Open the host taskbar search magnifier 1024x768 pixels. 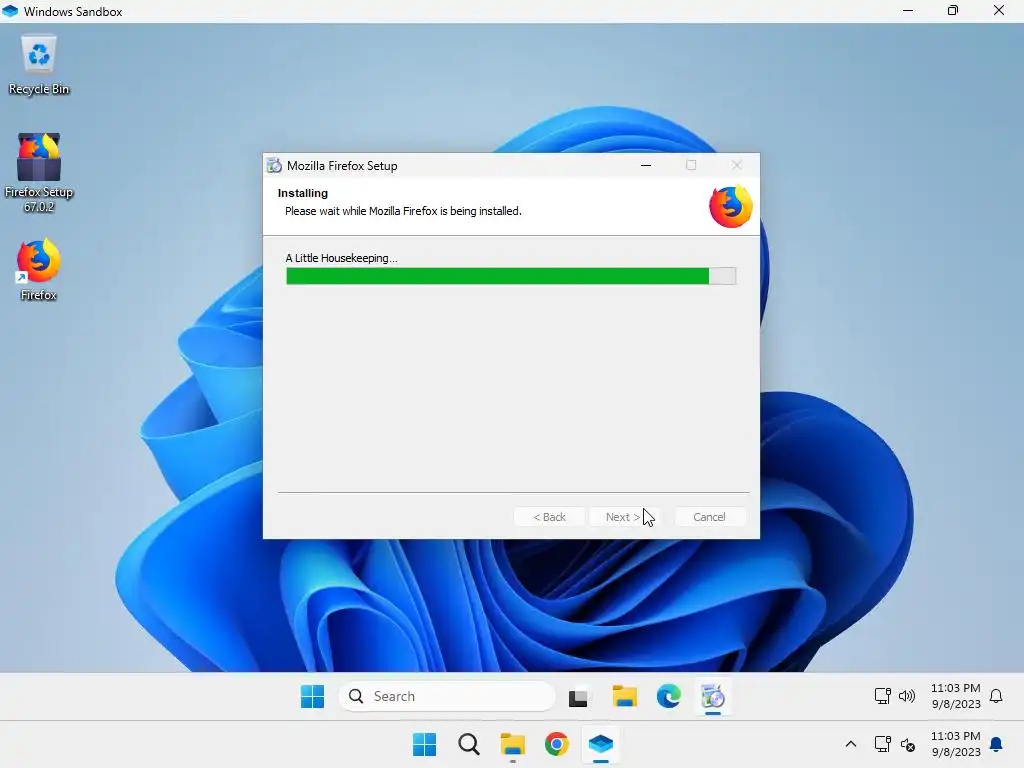pos(468,744)
